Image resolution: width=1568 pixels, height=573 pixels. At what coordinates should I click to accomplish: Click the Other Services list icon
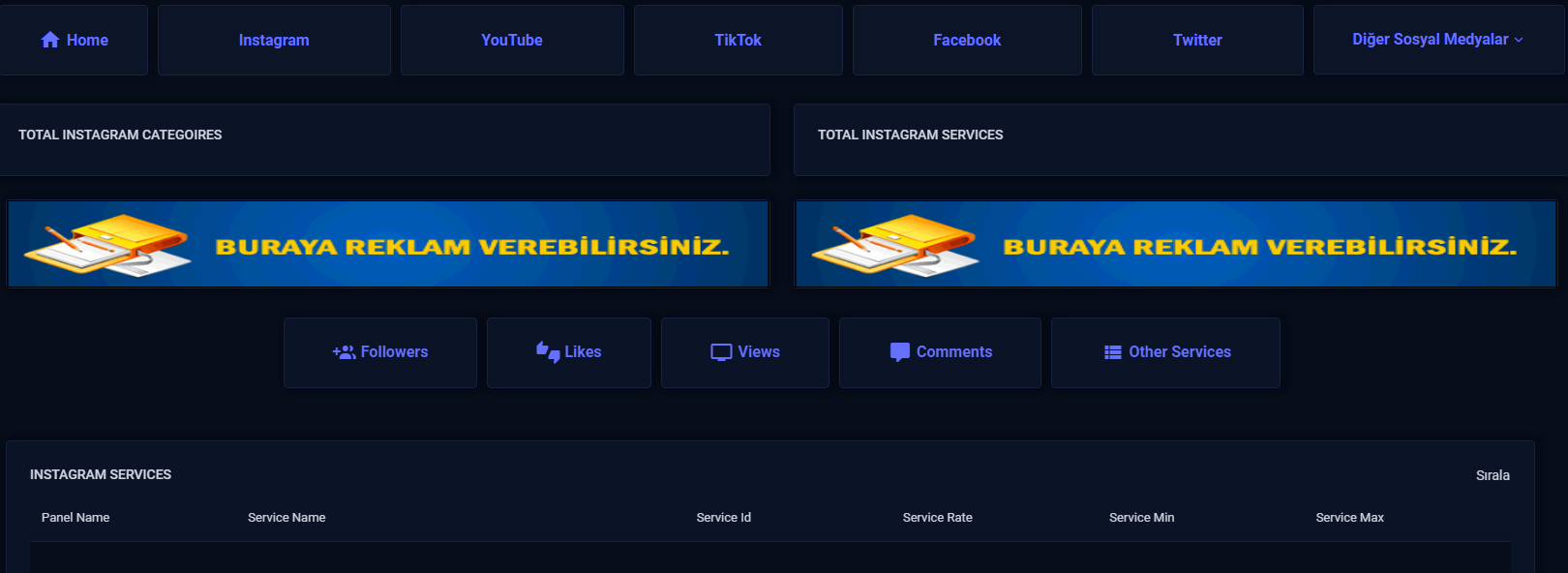pos(1113,352)
